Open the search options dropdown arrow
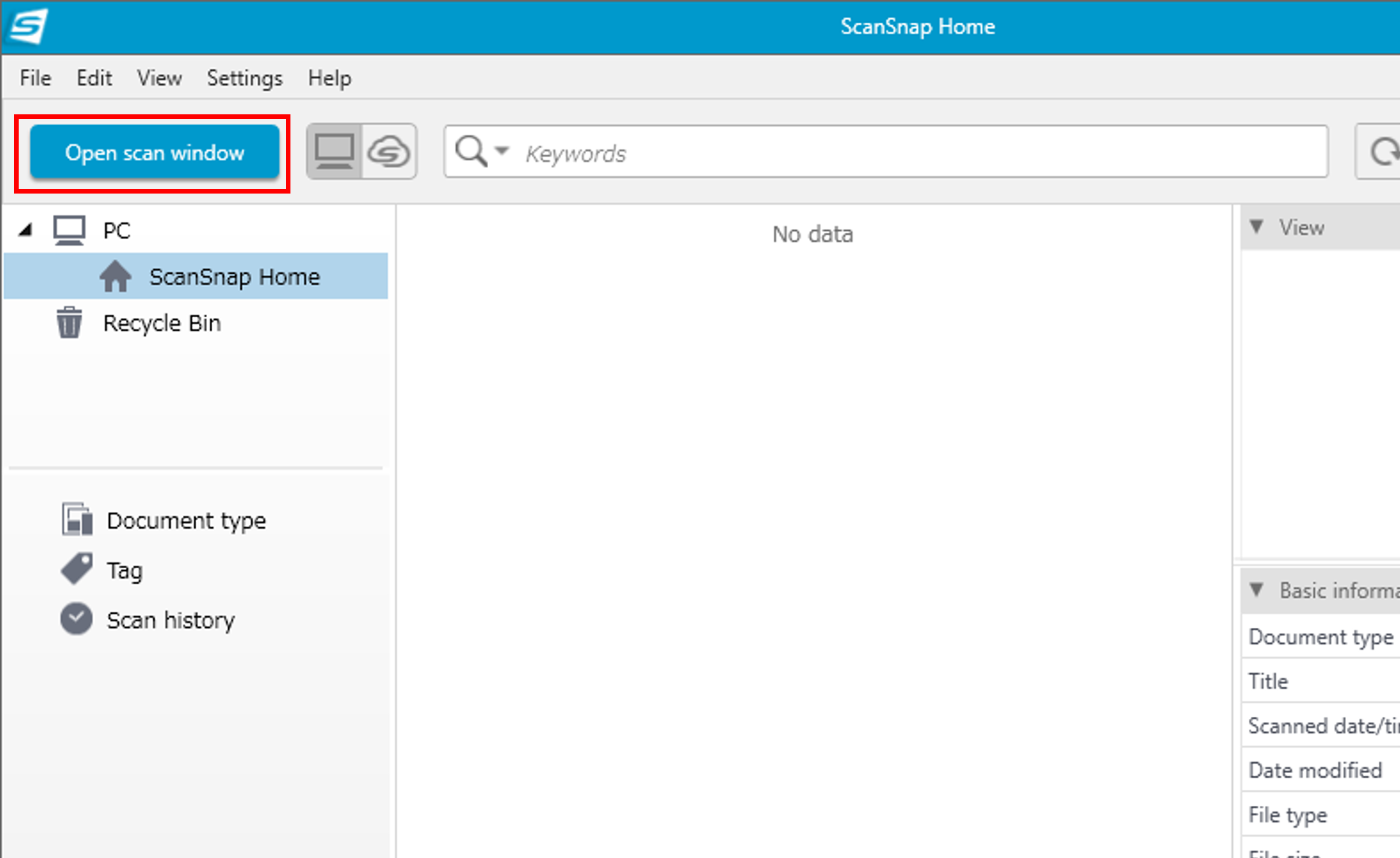 (x=501, y=151)
